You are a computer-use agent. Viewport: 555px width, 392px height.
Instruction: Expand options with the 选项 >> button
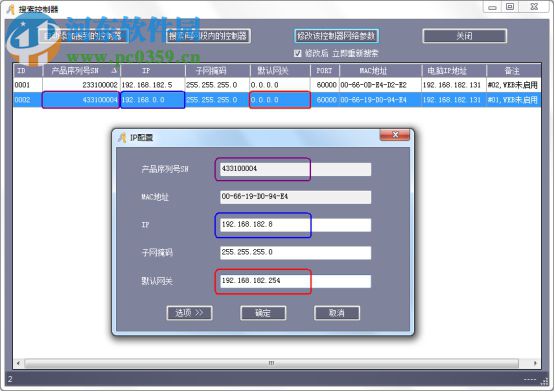[189, 313]
